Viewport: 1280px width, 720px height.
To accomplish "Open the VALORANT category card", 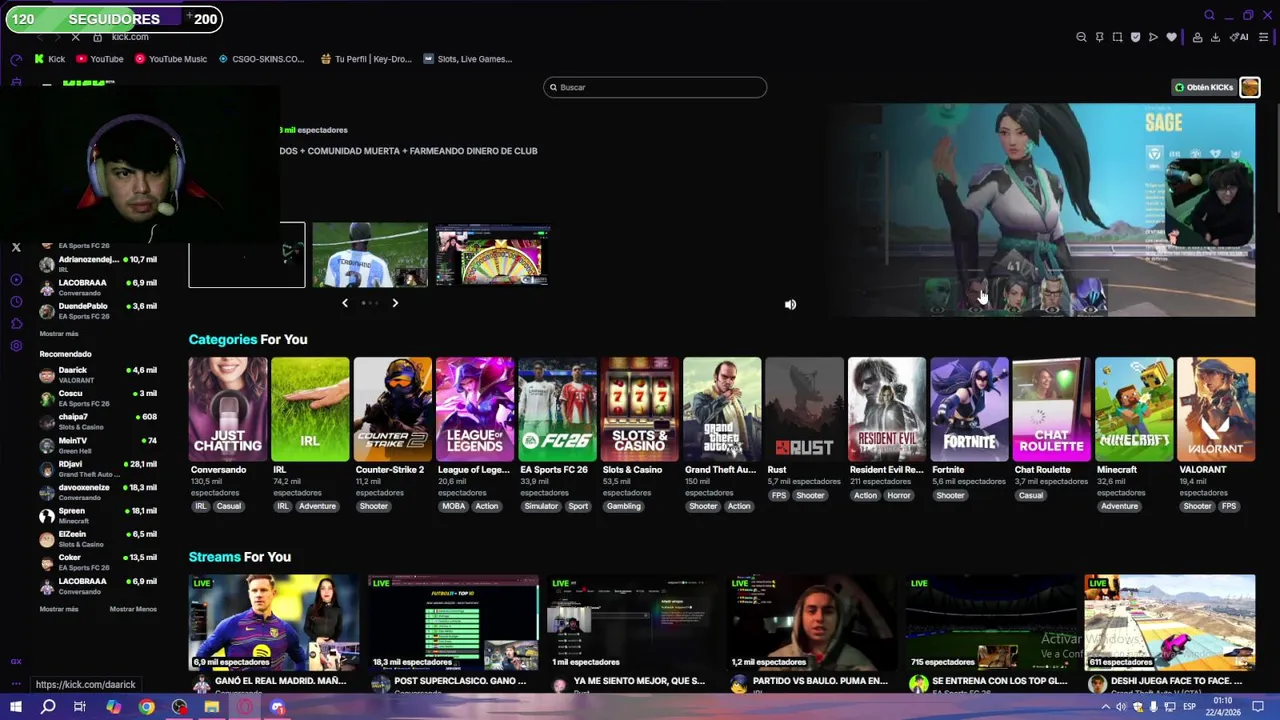I will click(1216, 409).
